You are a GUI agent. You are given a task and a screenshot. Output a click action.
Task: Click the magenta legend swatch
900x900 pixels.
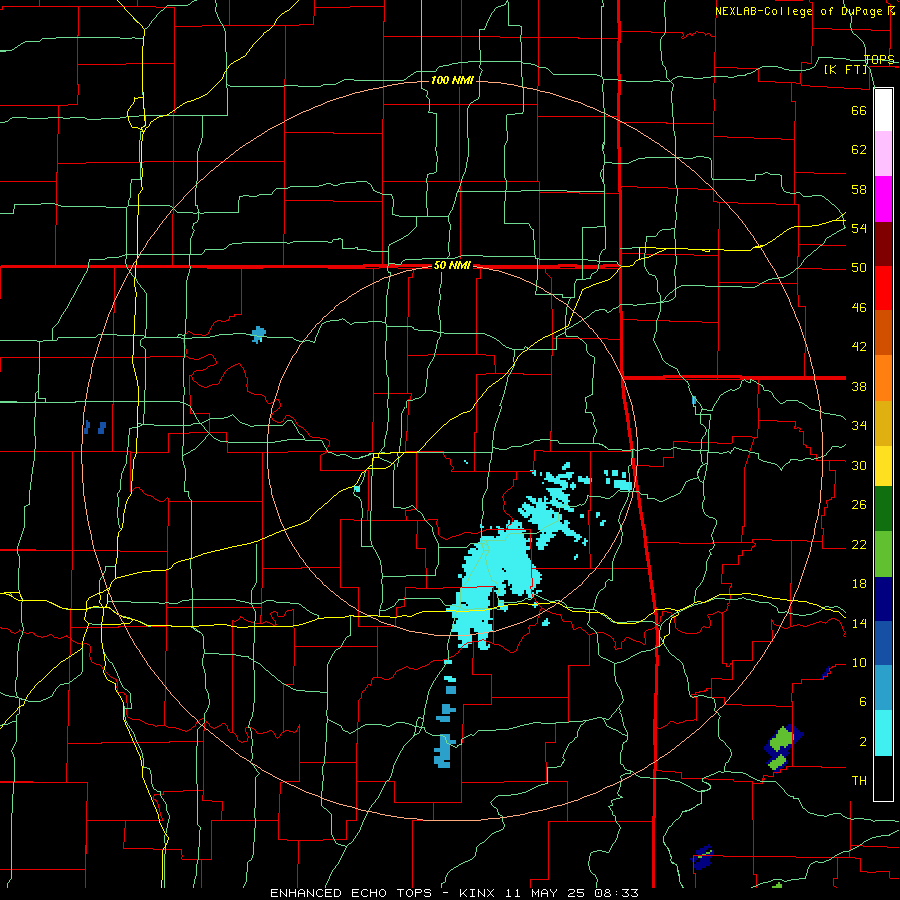[883, 199]
